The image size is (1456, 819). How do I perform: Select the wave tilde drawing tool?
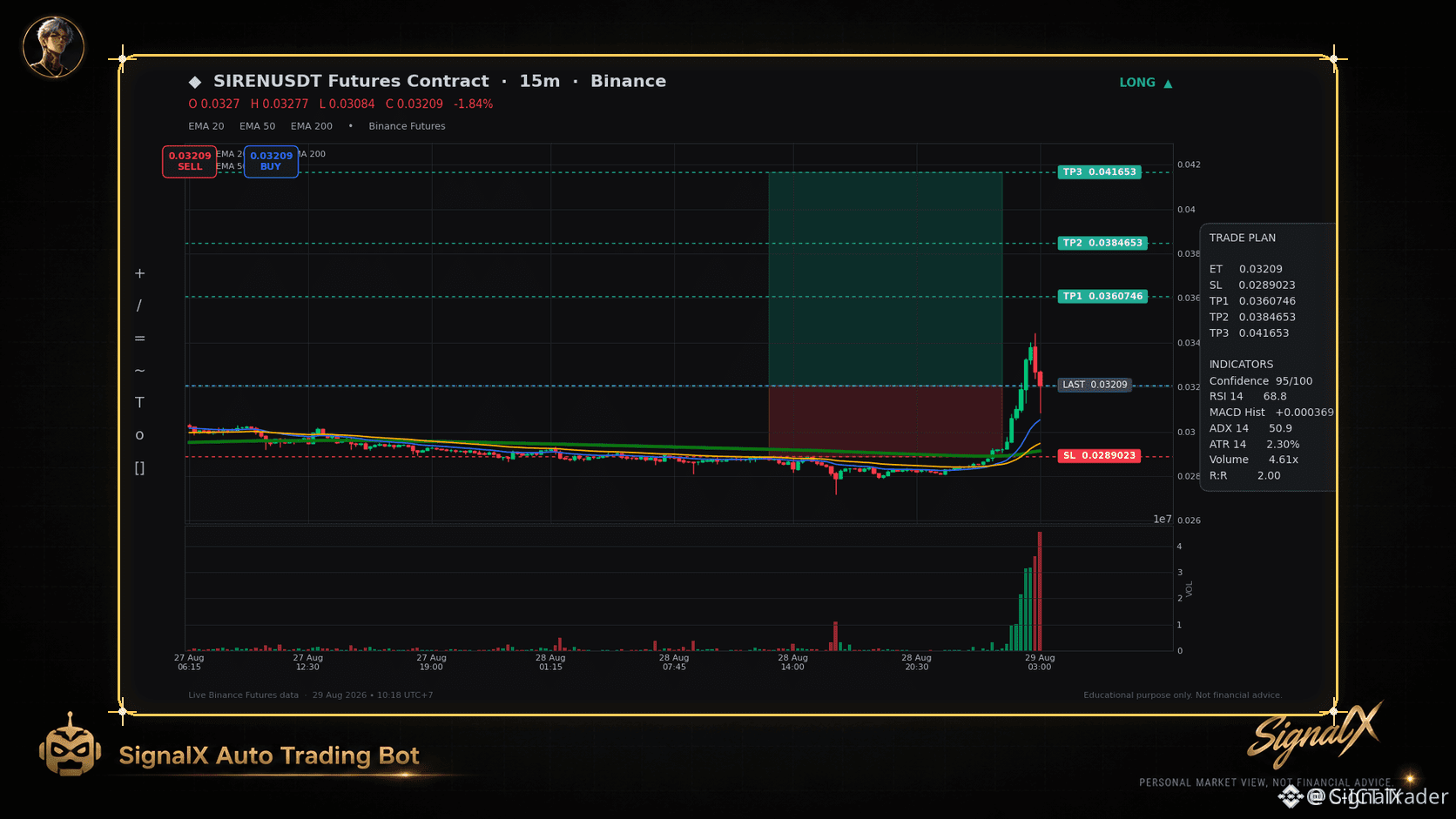click(139, 370)
